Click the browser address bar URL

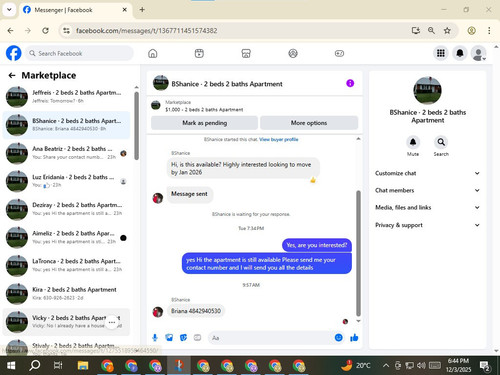click(147, 31)
